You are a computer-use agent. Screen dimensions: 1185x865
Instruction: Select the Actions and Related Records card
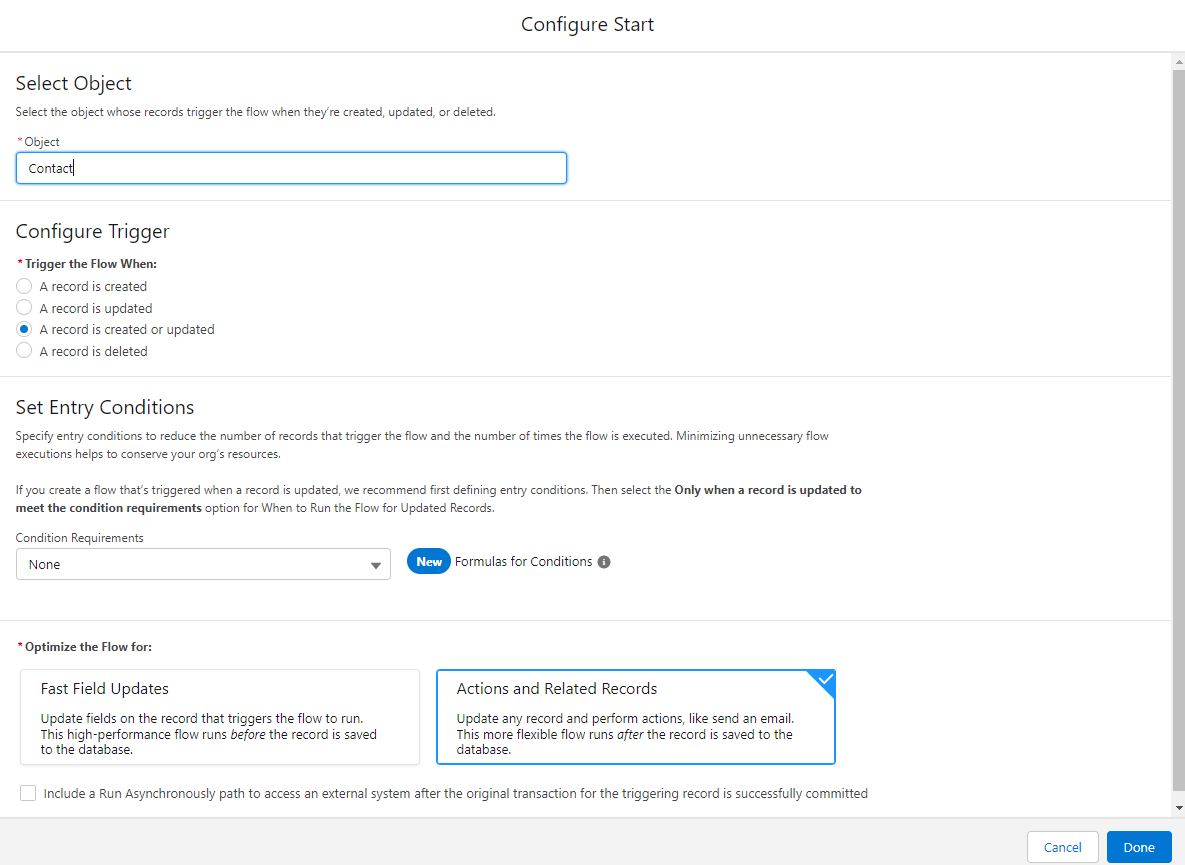pyautogui.click(x=635, y=717)
